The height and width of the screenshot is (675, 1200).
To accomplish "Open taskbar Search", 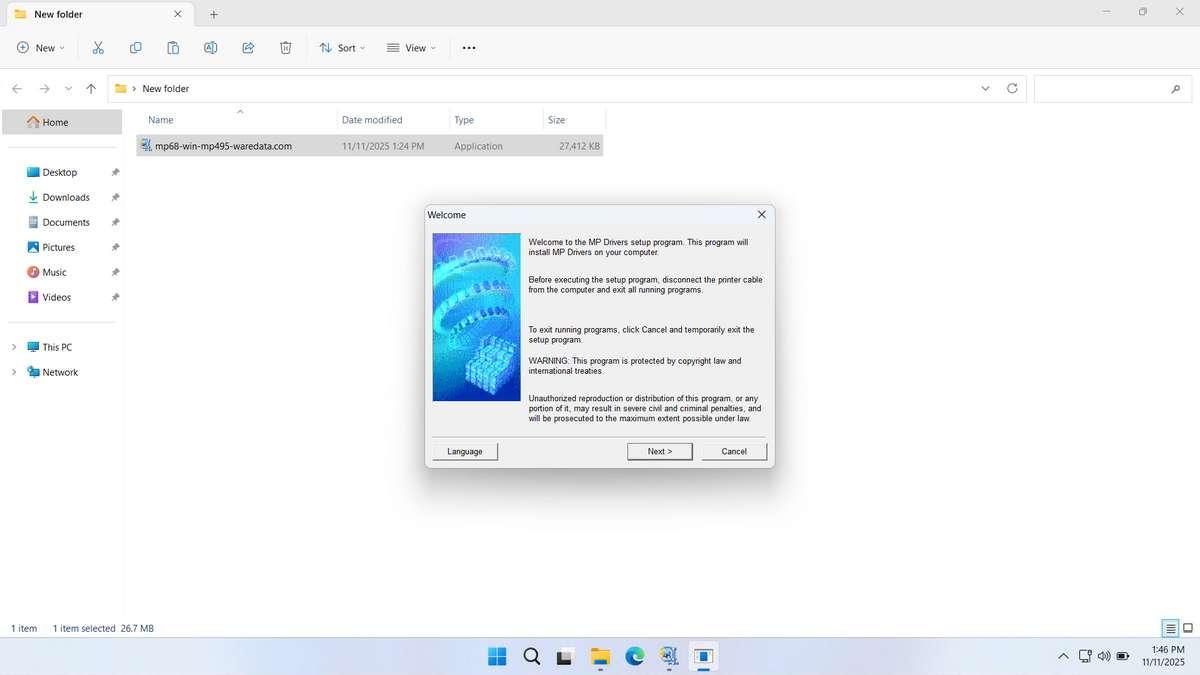I will (532, 657).
